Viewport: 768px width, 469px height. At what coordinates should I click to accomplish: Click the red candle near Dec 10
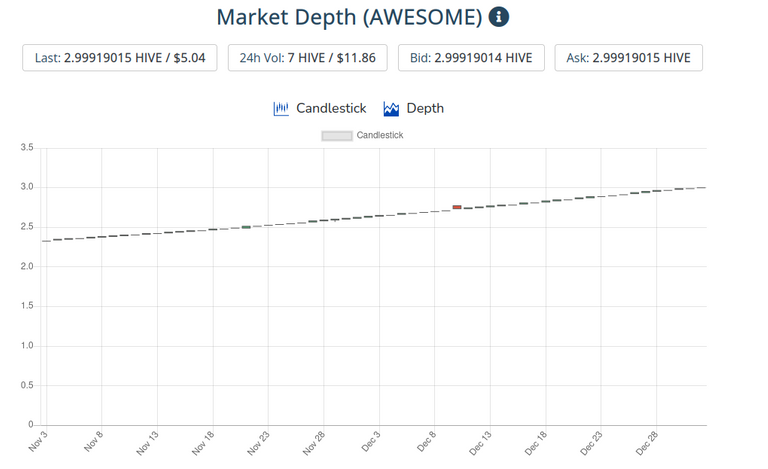(457, 207)
